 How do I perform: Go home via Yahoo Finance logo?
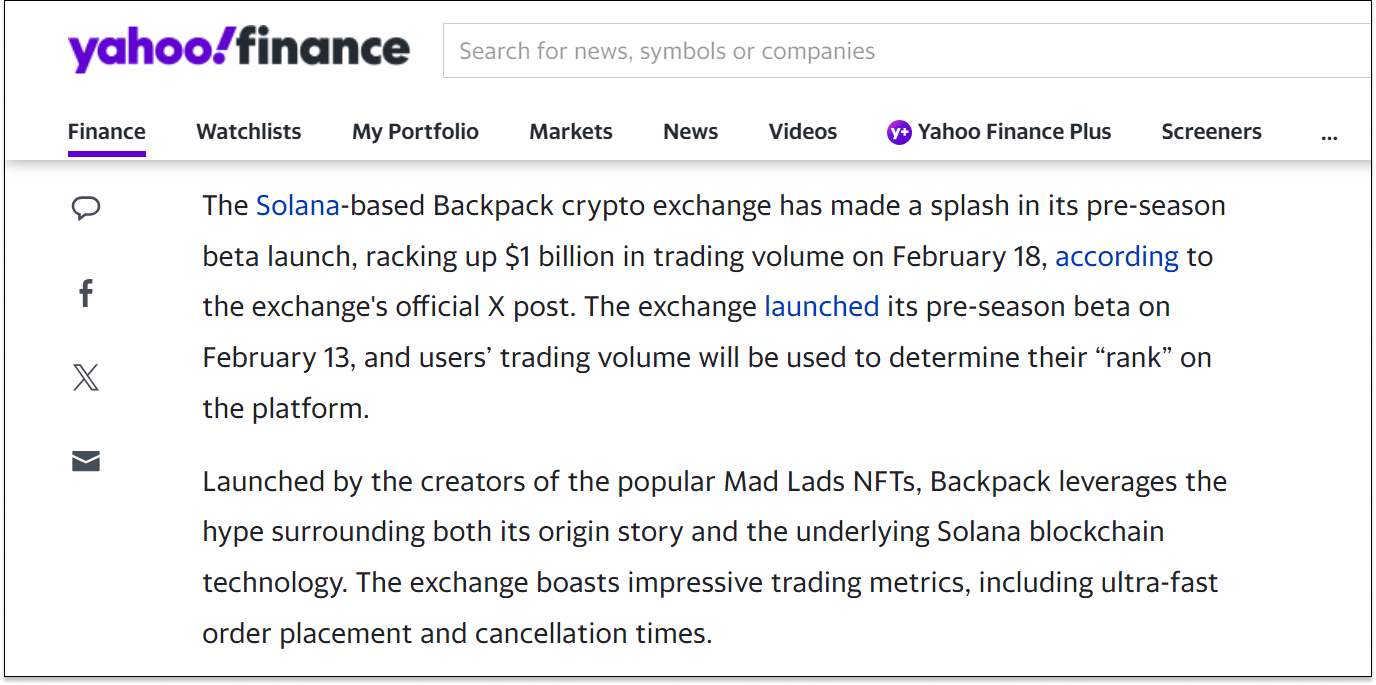[238, 49]
